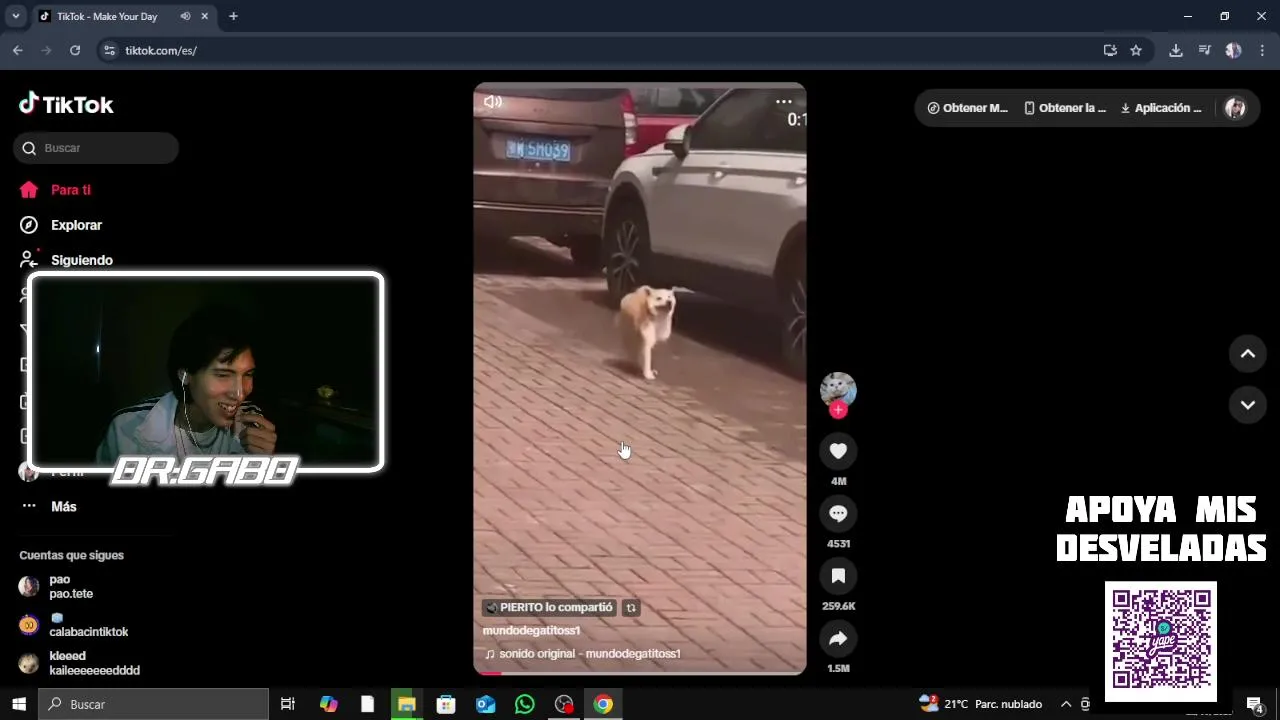1280x720 pixels.
Task: Click Cuentas que sigues heading
Action: [x=71, y=555]
